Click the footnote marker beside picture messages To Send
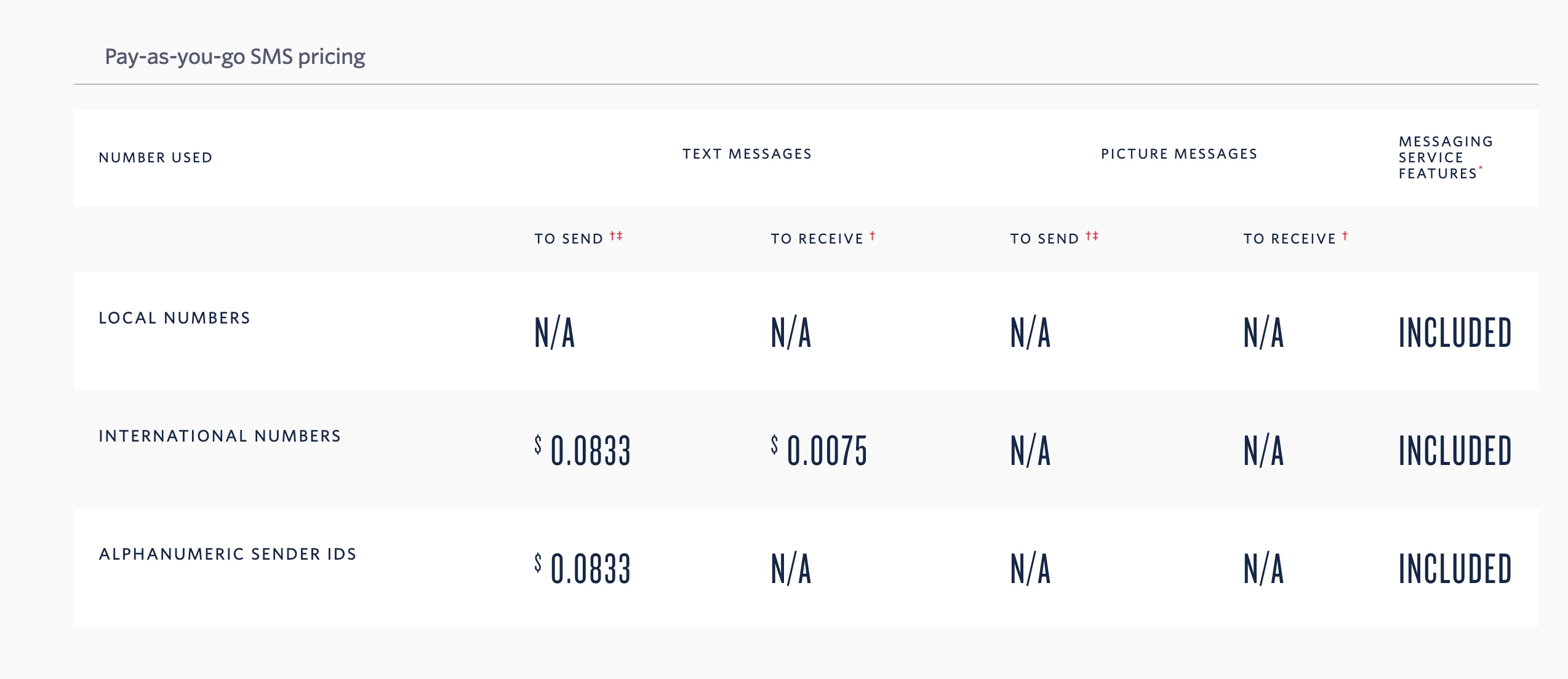 click(1092, 236)
